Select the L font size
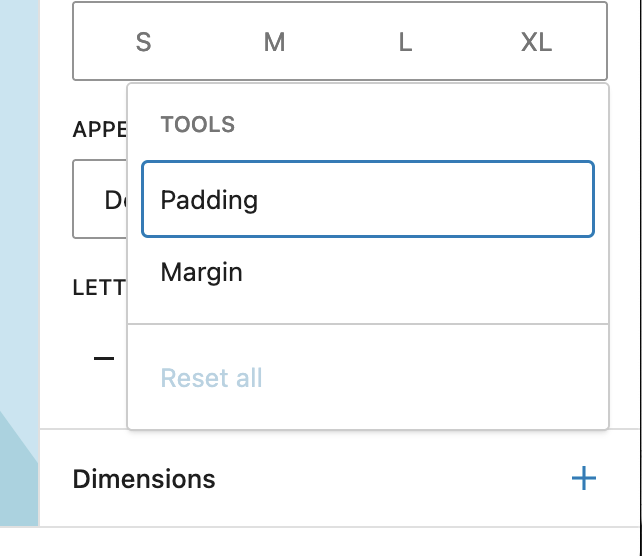The height and width of the screenshot is (556, 642). click(405, 42)
